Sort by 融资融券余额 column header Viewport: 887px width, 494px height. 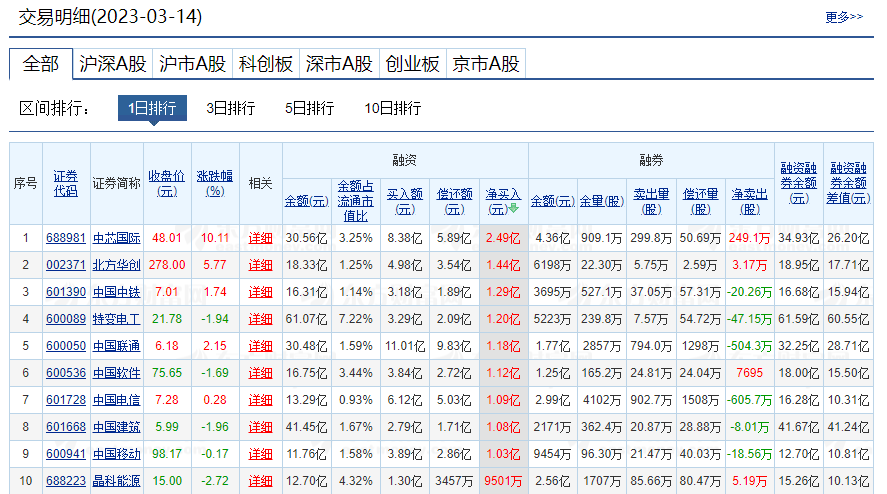797,183
